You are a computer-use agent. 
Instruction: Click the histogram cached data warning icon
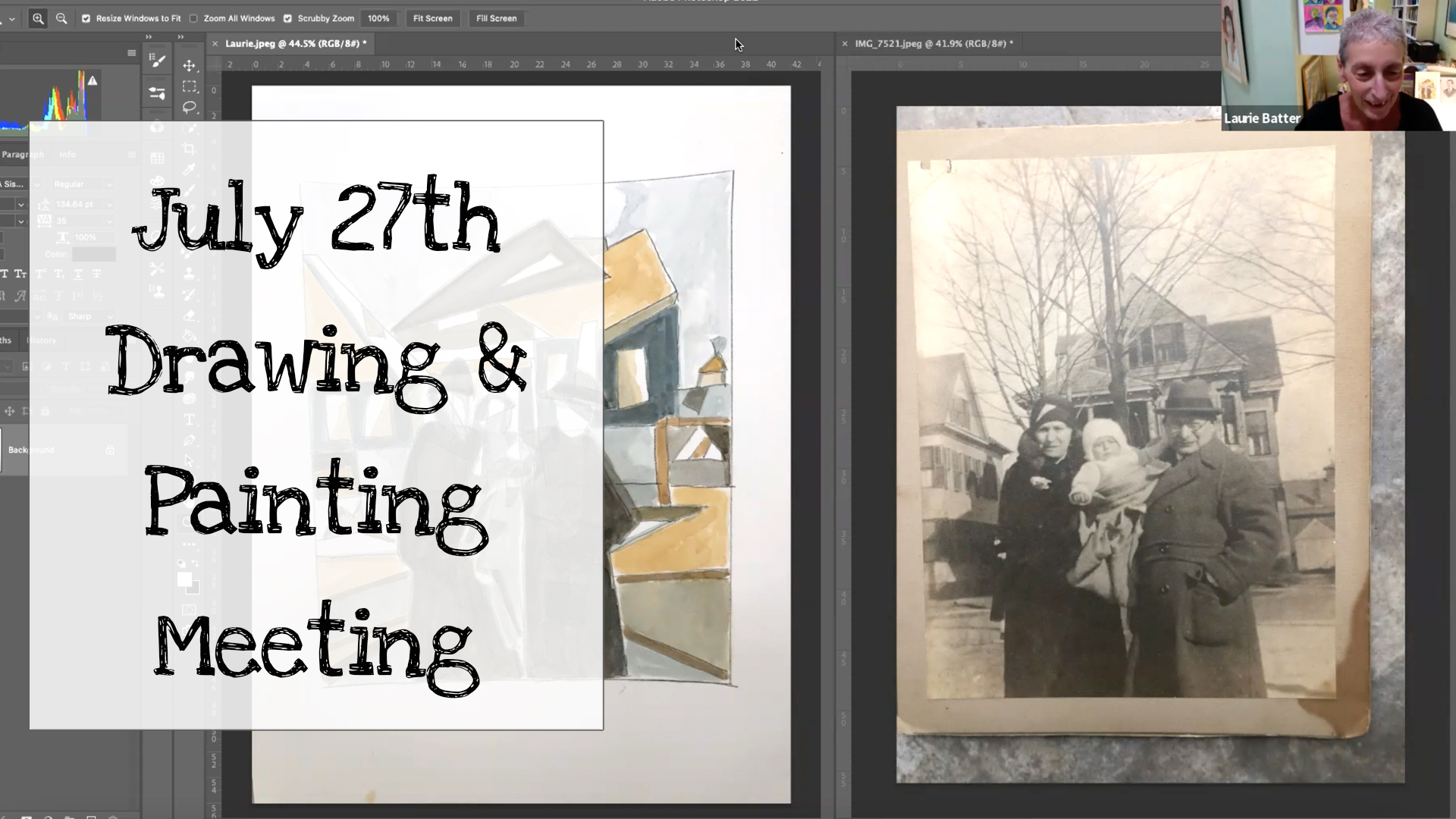coord(92,80)
